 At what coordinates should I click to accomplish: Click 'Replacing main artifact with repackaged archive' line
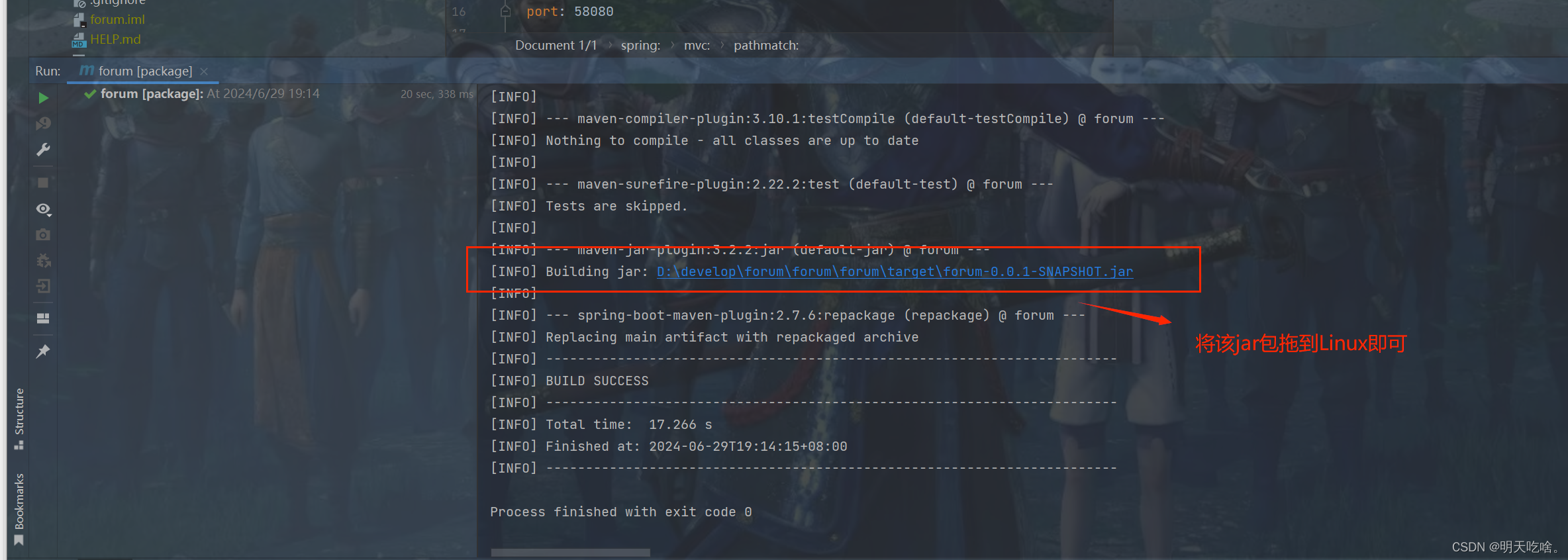point(705,337)
